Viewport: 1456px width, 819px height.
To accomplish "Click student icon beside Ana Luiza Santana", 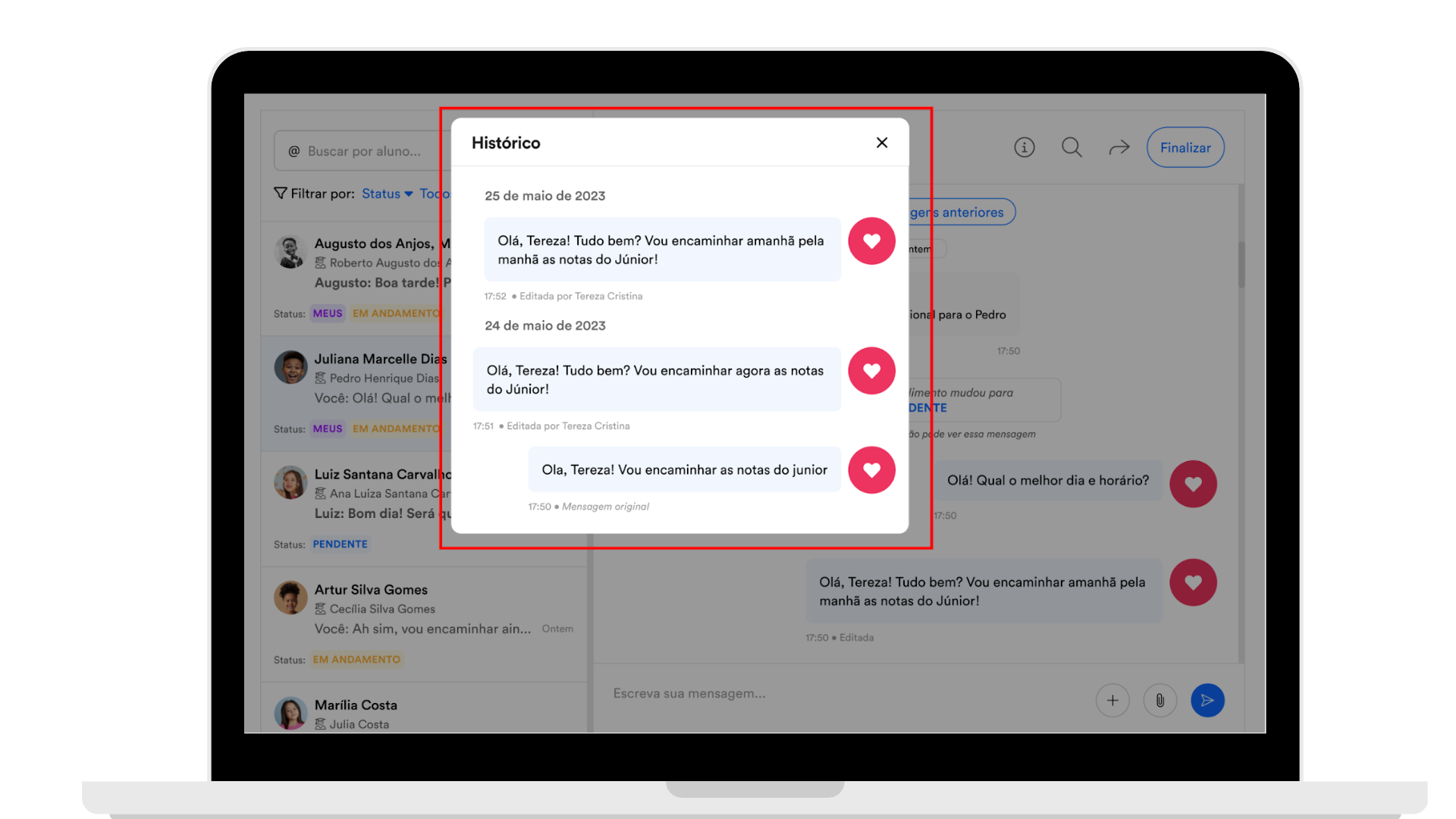I will click(320, 494).
